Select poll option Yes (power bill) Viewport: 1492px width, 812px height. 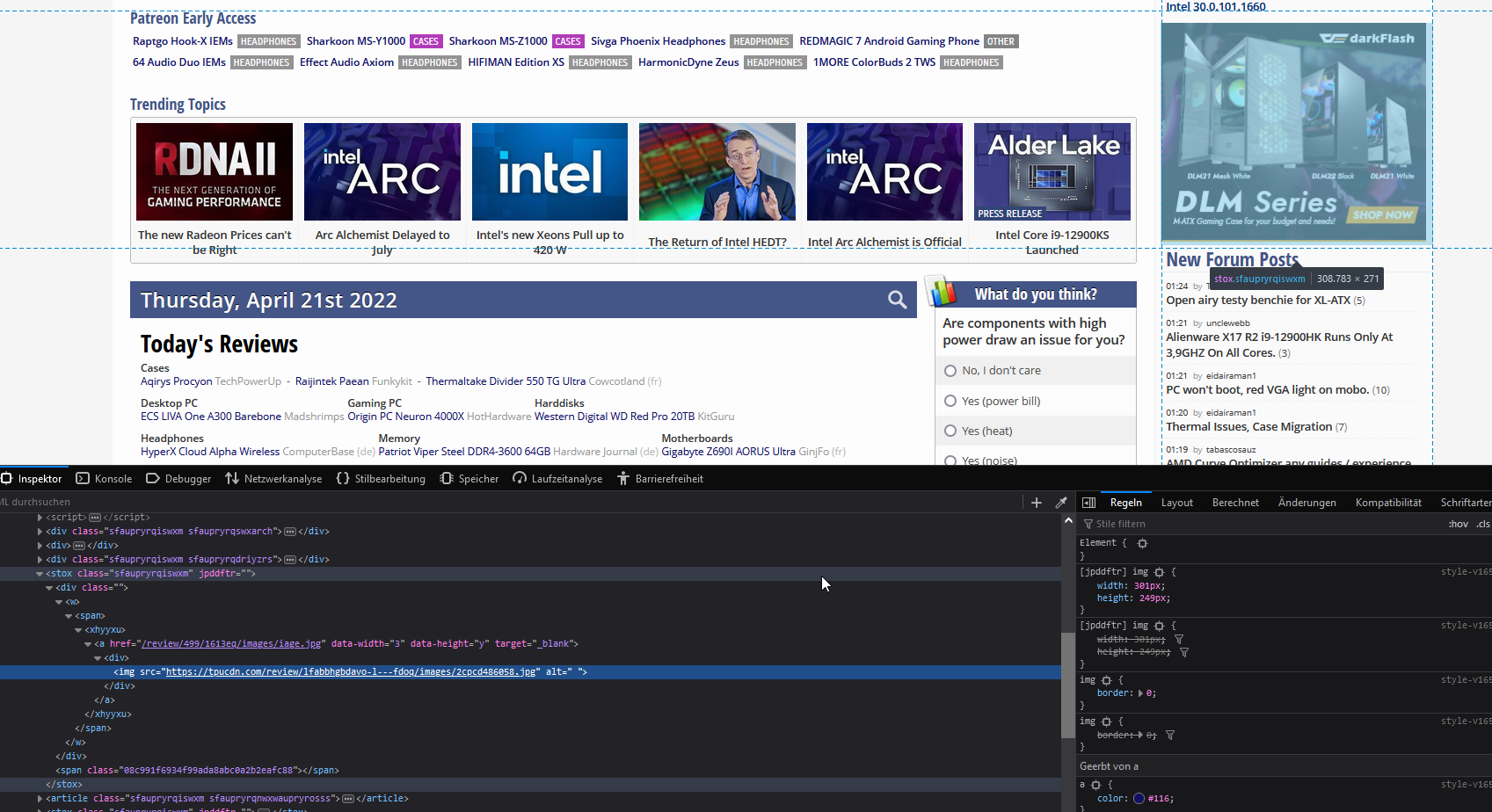950,401
